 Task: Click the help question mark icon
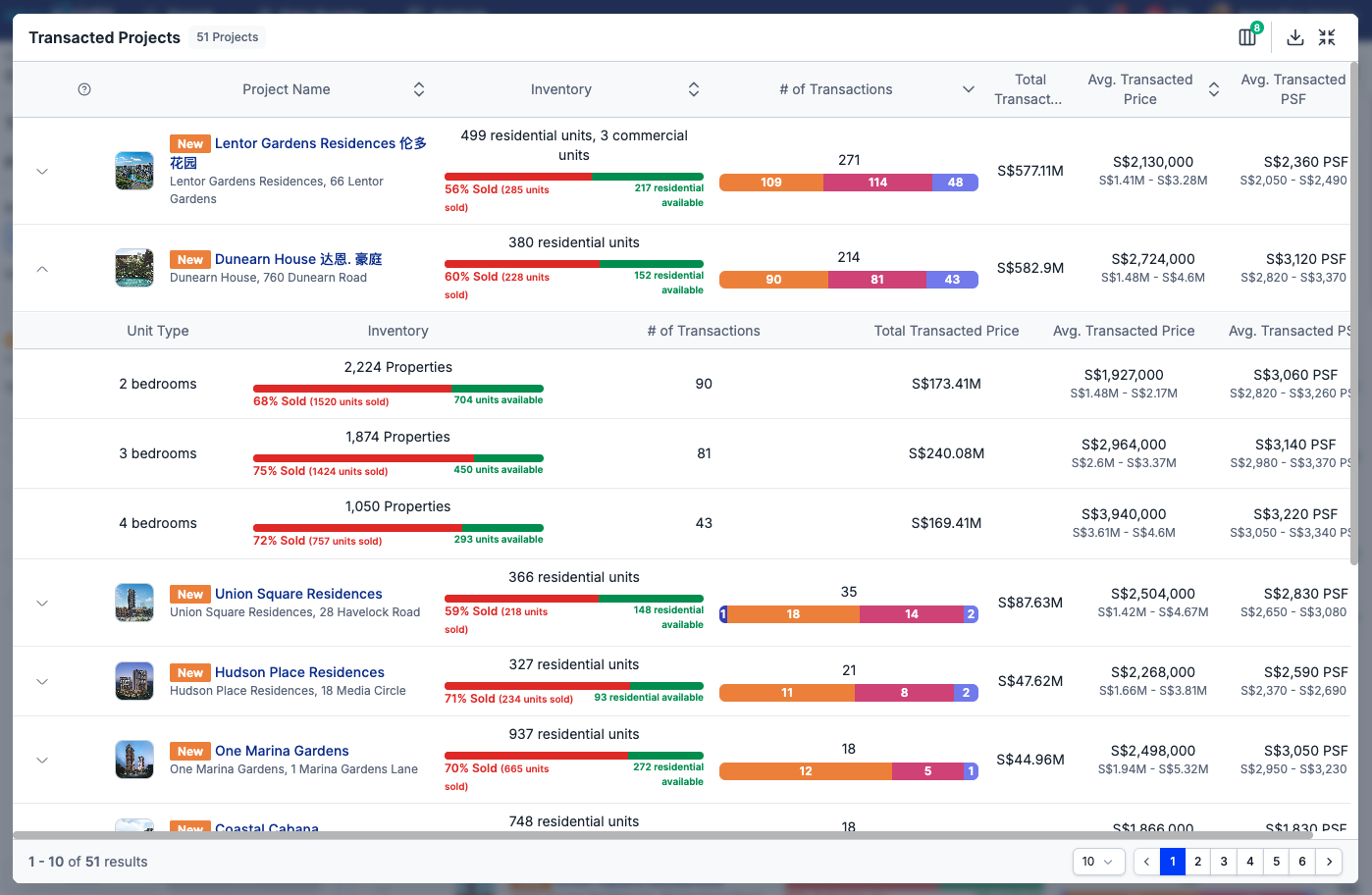tap(84, 89)
